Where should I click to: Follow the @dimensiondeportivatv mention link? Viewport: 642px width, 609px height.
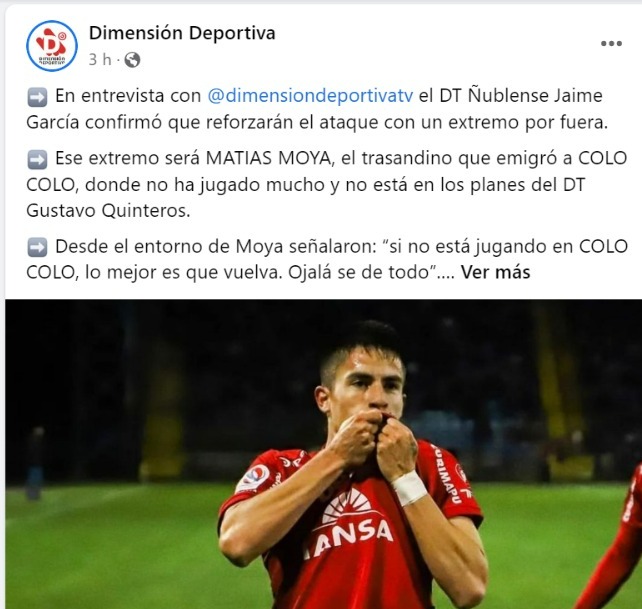tap(310, 96)
